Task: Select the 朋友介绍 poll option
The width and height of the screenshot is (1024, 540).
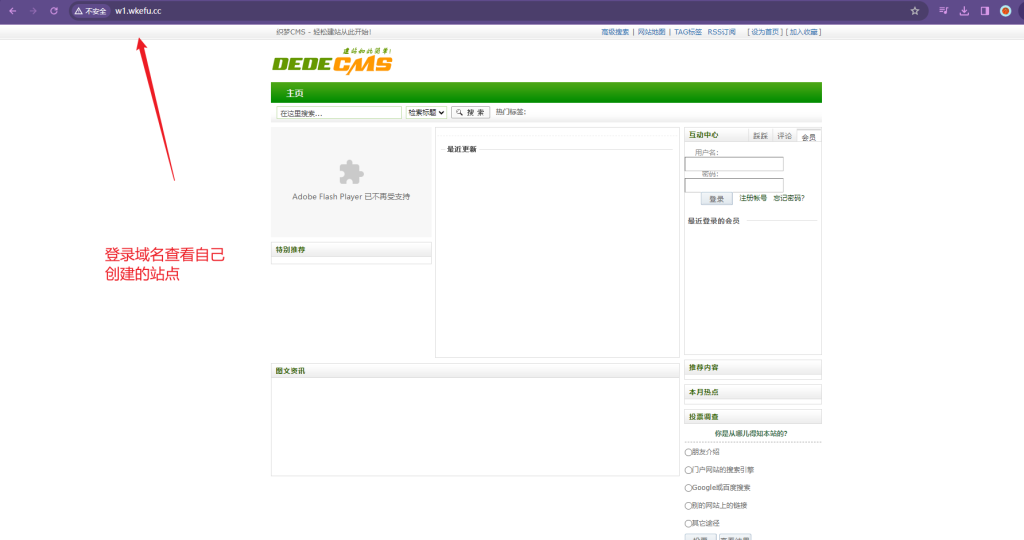Action: pyautogui.click(x=689, y=452)
